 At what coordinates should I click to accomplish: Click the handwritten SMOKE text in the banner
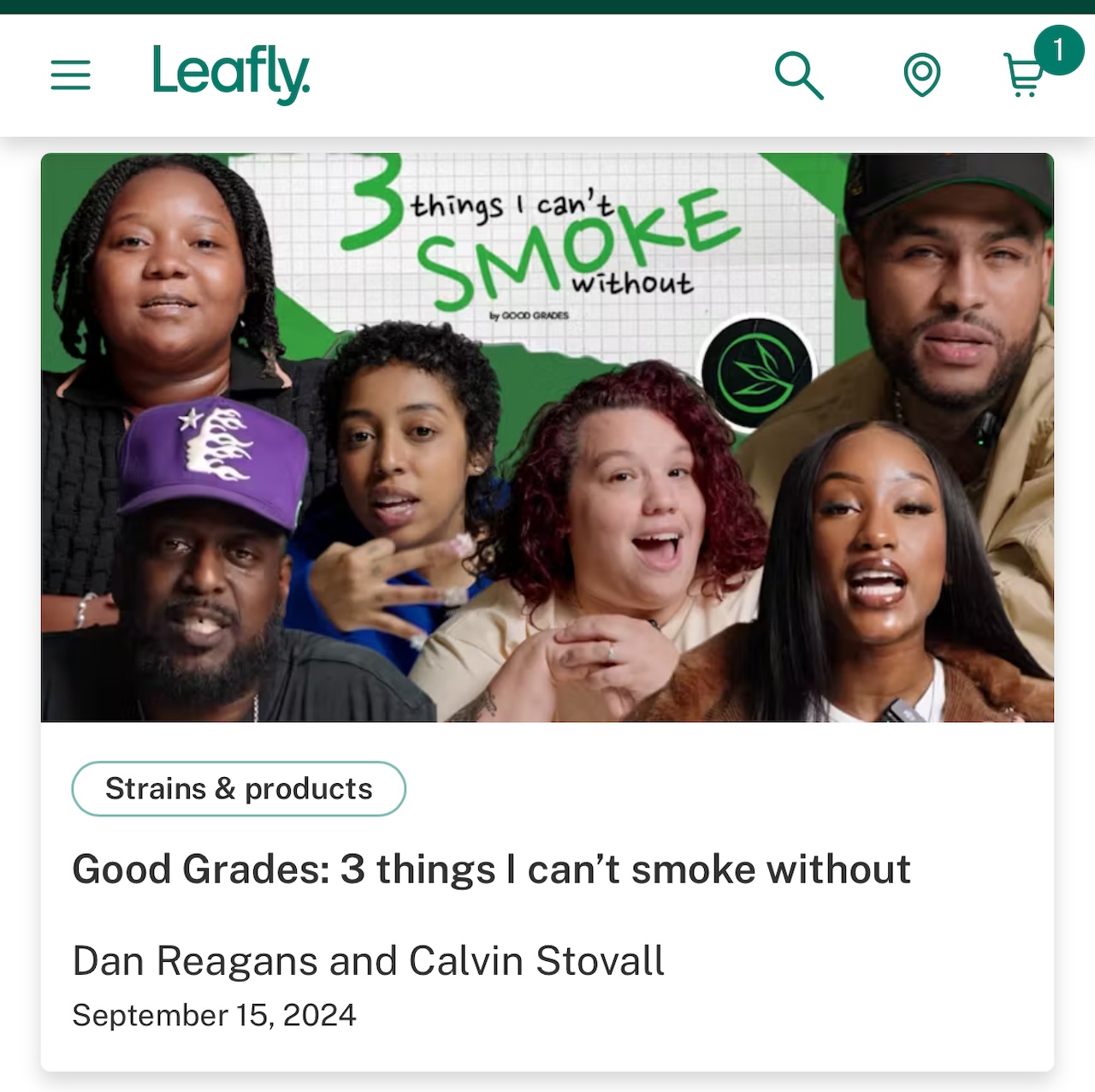tap(577, 248)
